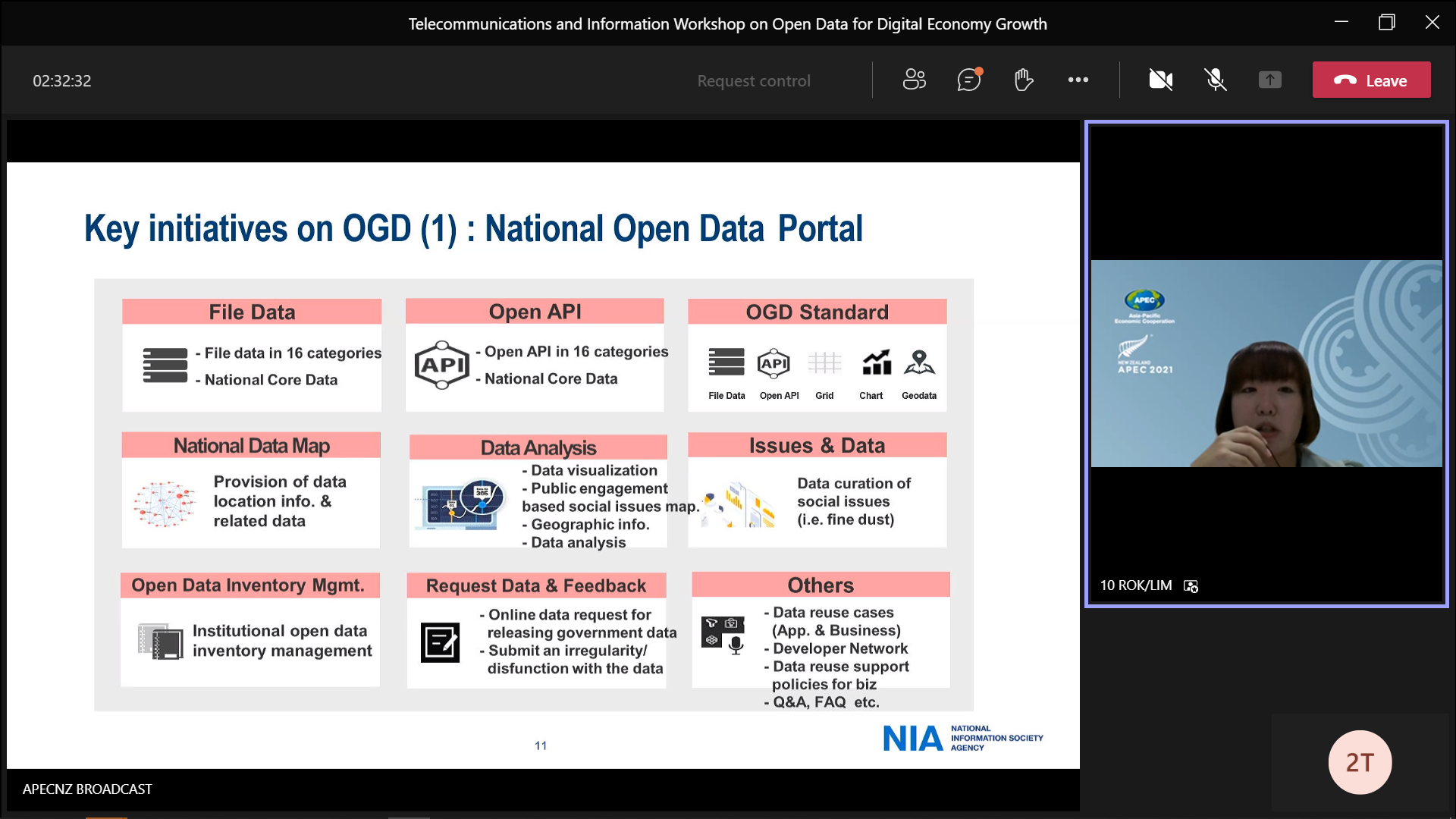Click the APECNZ BROADCAST label
1456x819 pixels.
point(86,789)
